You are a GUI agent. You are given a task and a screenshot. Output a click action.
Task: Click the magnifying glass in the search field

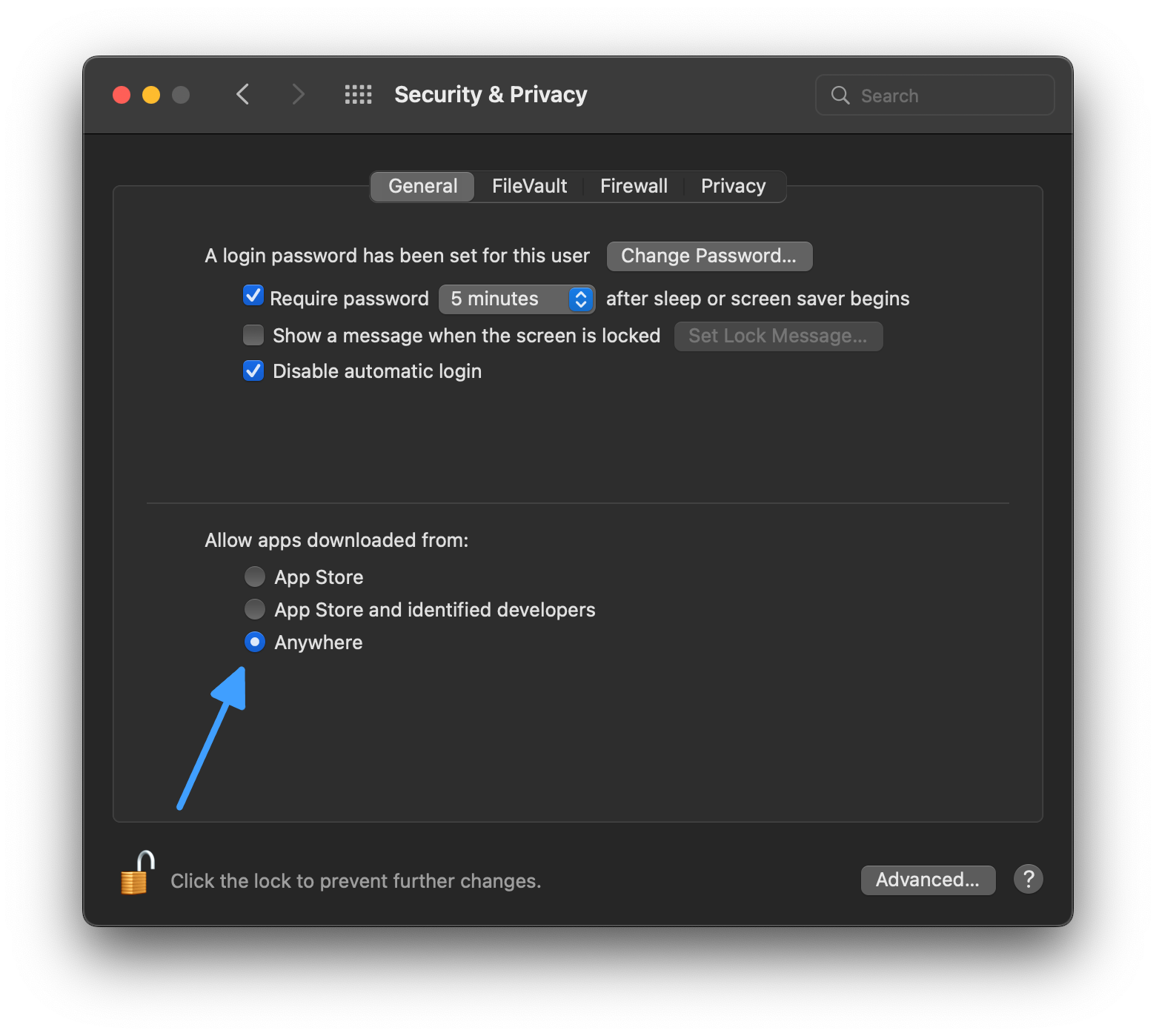[x=840, y=95]
